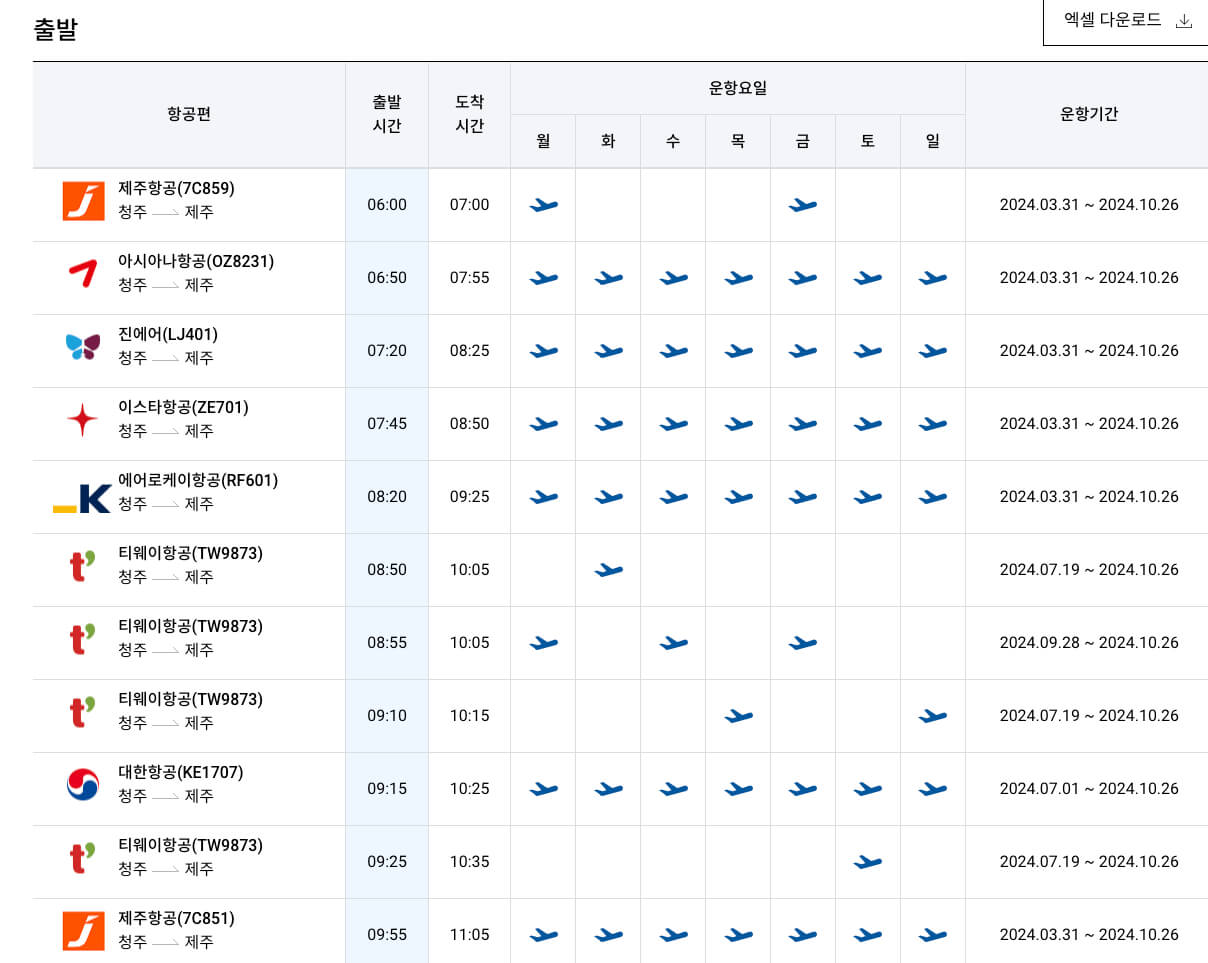This screenshot has height=963, width=1208.
Task: Click the 엑셀 다운로드 button
Action: [1113, 20]
